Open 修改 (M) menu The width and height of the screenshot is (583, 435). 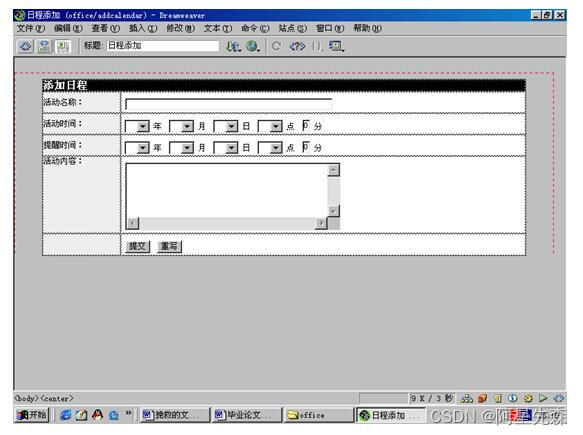pyautogui.click(x=180, y=28)
